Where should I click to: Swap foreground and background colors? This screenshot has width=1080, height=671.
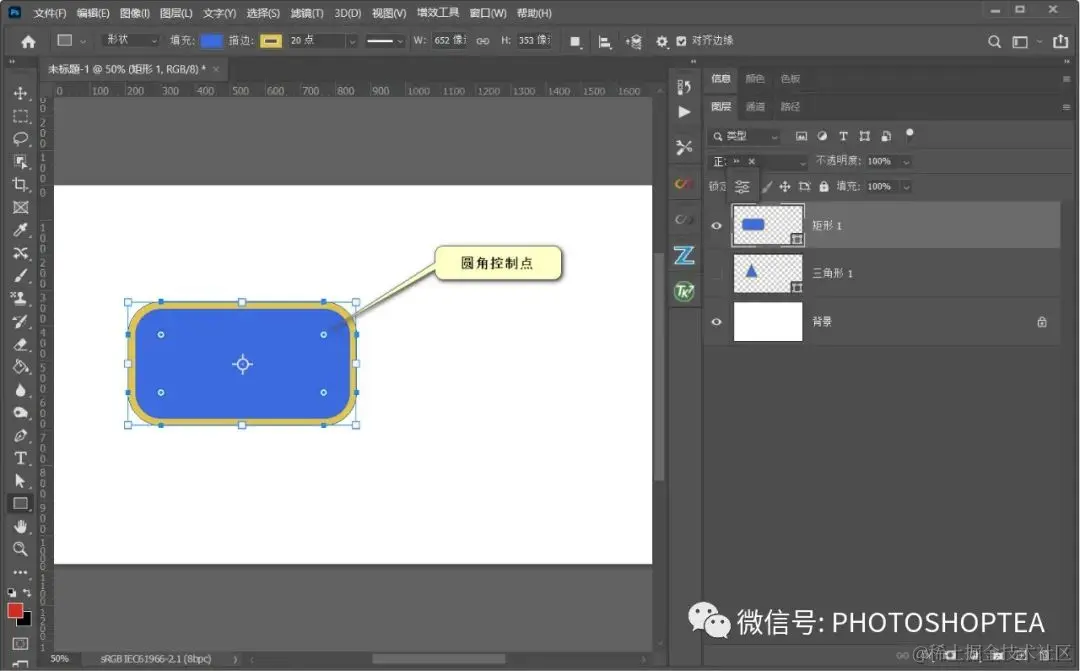(x=28, y=592)
